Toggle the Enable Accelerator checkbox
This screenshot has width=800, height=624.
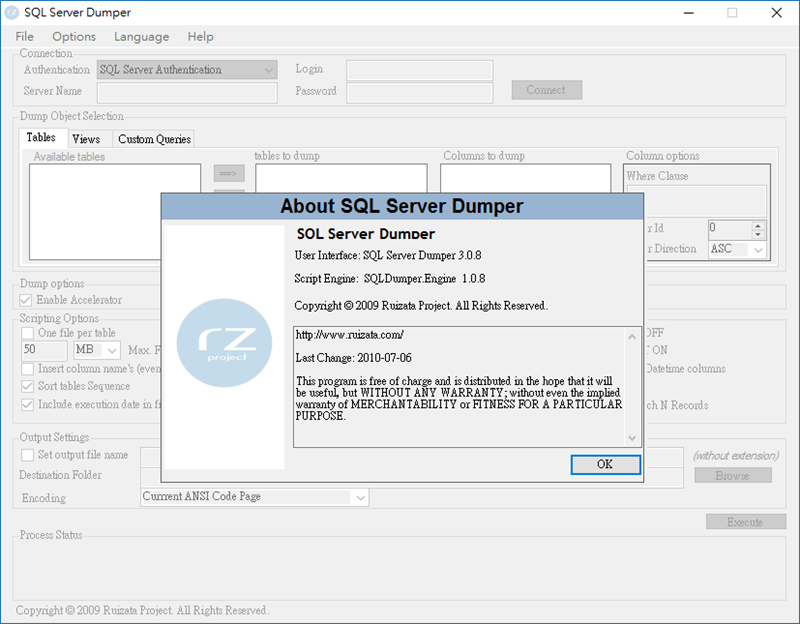pyautogui.click(x=26, y=300)
